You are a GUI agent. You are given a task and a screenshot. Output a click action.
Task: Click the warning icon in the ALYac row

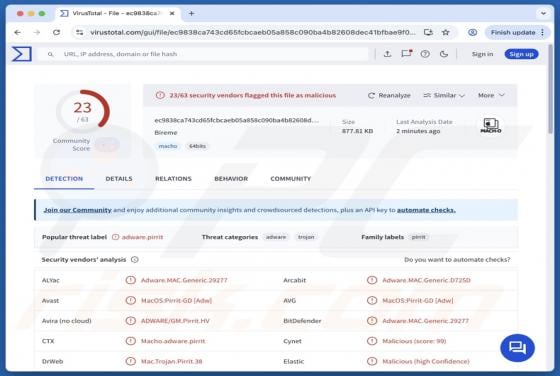131,280
